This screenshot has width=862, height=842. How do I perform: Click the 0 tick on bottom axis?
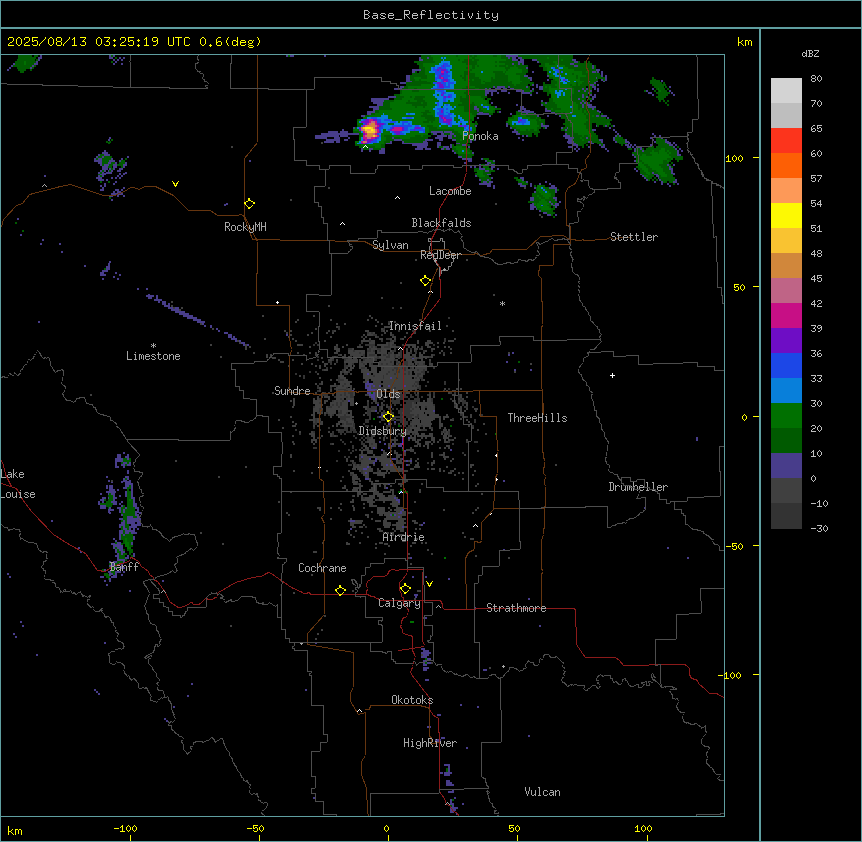(x=386, y=828)
